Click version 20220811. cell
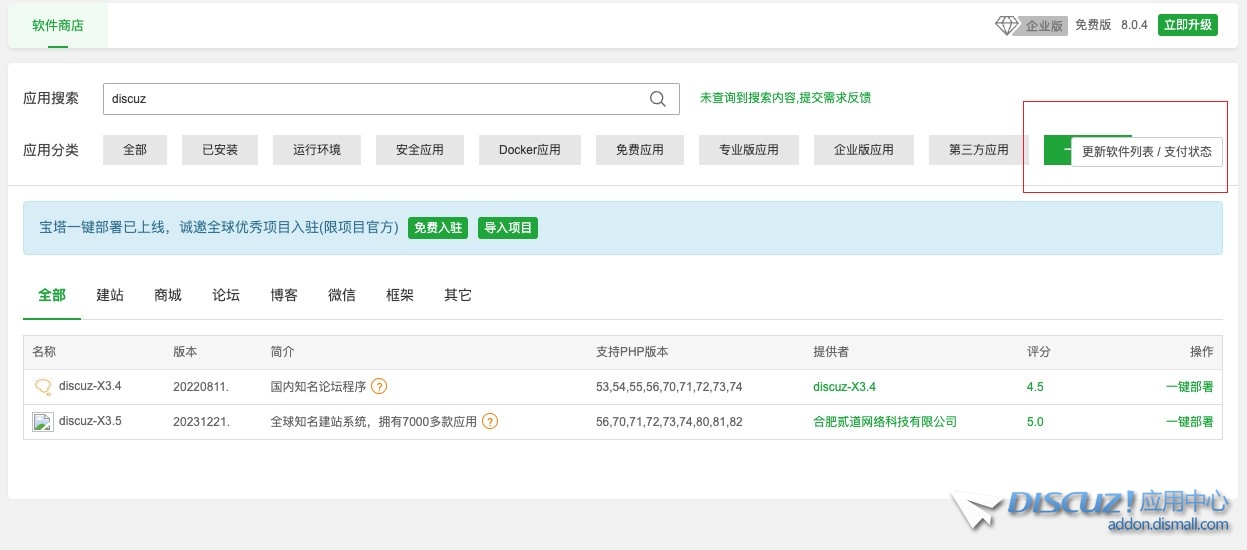The height and width of the screenshot is (550, 1247). point(201,387)
